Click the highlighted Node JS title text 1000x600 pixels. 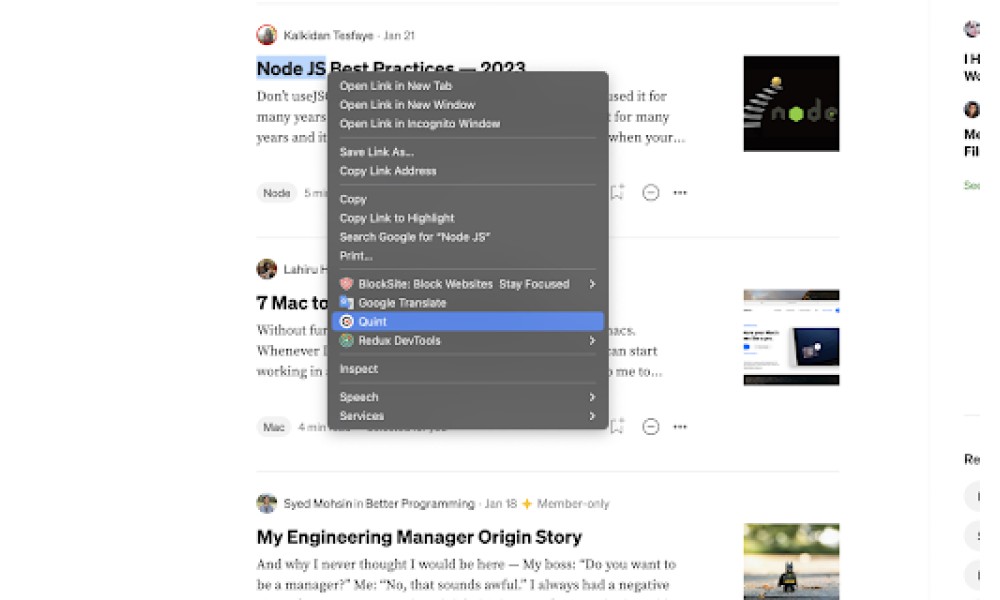(291, 68)
